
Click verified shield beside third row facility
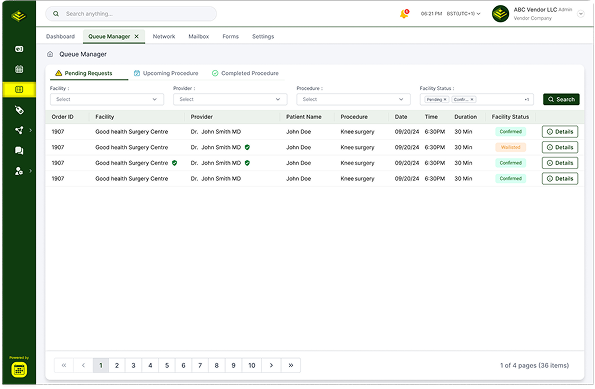click(x=175, y=163)
